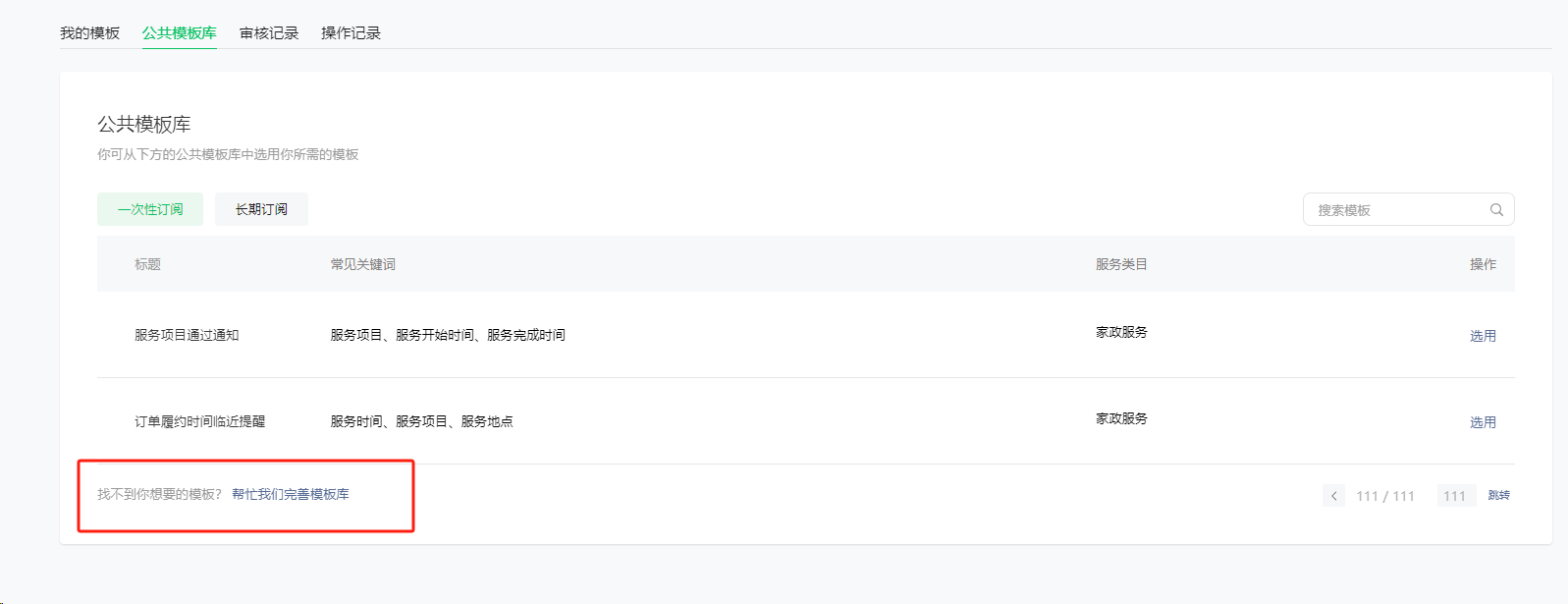Choose 选用 for 订单履约时间临近提醒
Viewport: 1568px width, 604px height.
point(1483,422)
